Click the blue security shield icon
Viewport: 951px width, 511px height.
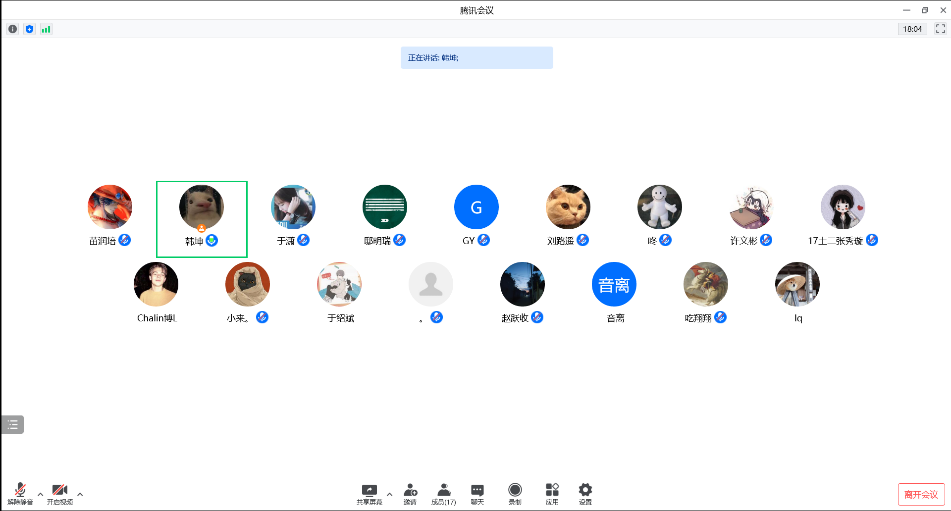pos(29,29)
